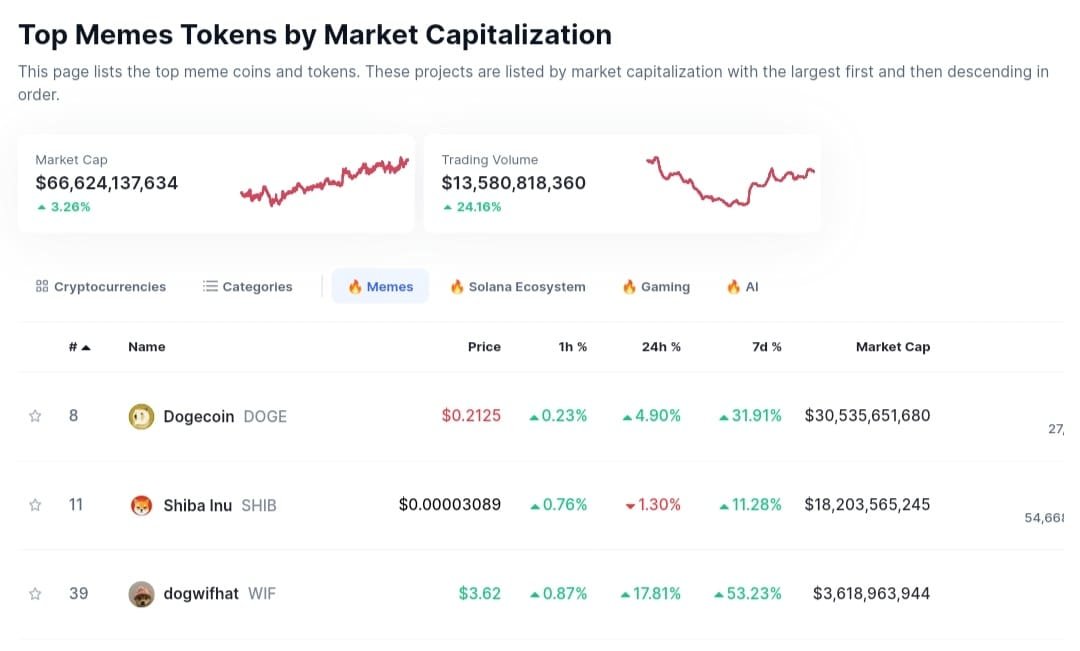Sort the table by Market Cap column
The height and width of the screenshot is (651, 1080).
[892, 347]
